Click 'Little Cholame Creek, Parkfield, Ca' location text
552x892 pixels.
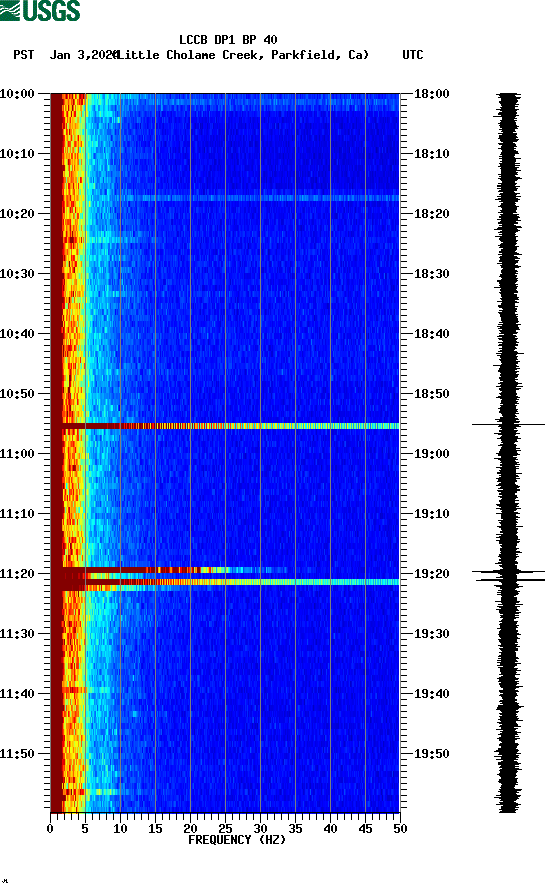(x=242, y=55)
